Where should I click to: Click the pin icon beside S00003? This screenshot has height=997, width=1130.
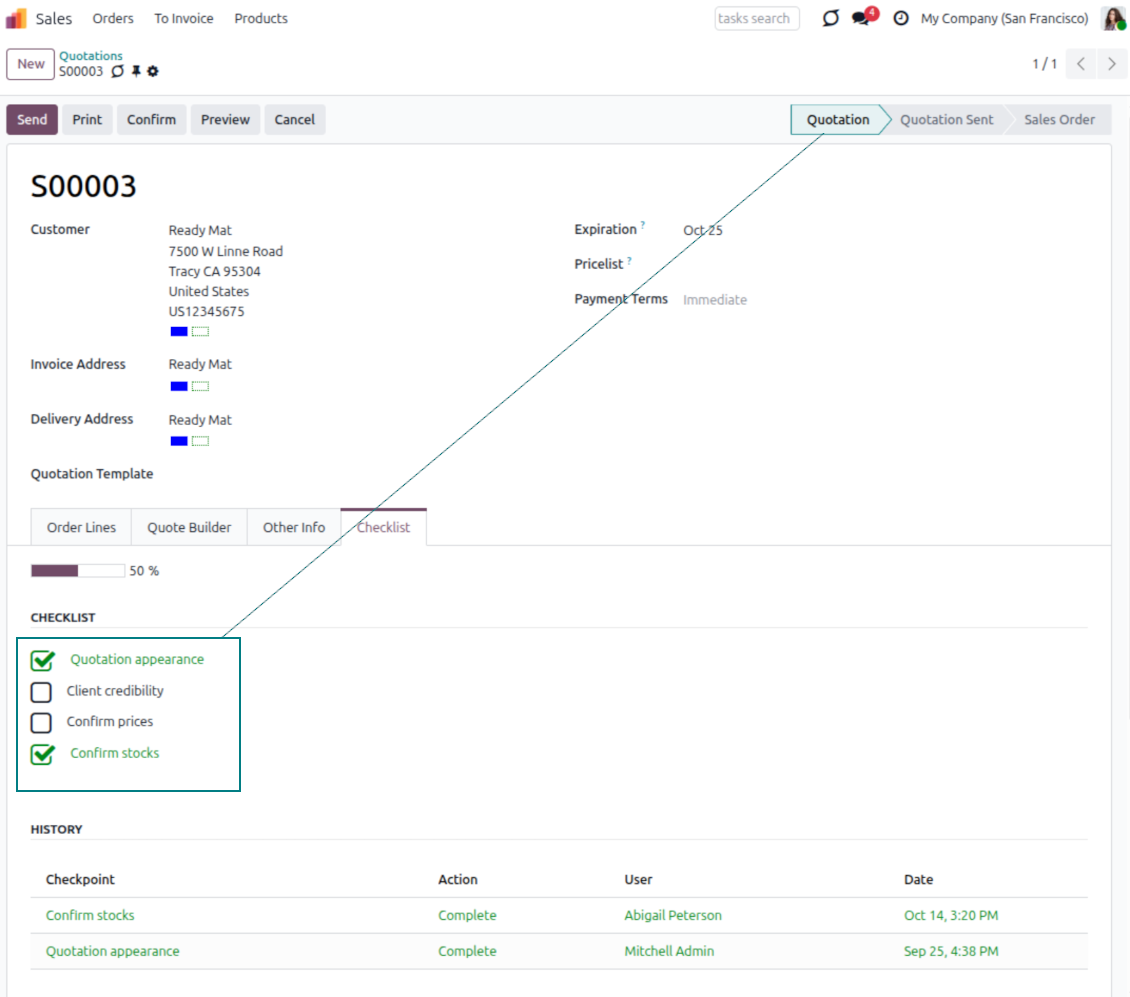point(136,72)
